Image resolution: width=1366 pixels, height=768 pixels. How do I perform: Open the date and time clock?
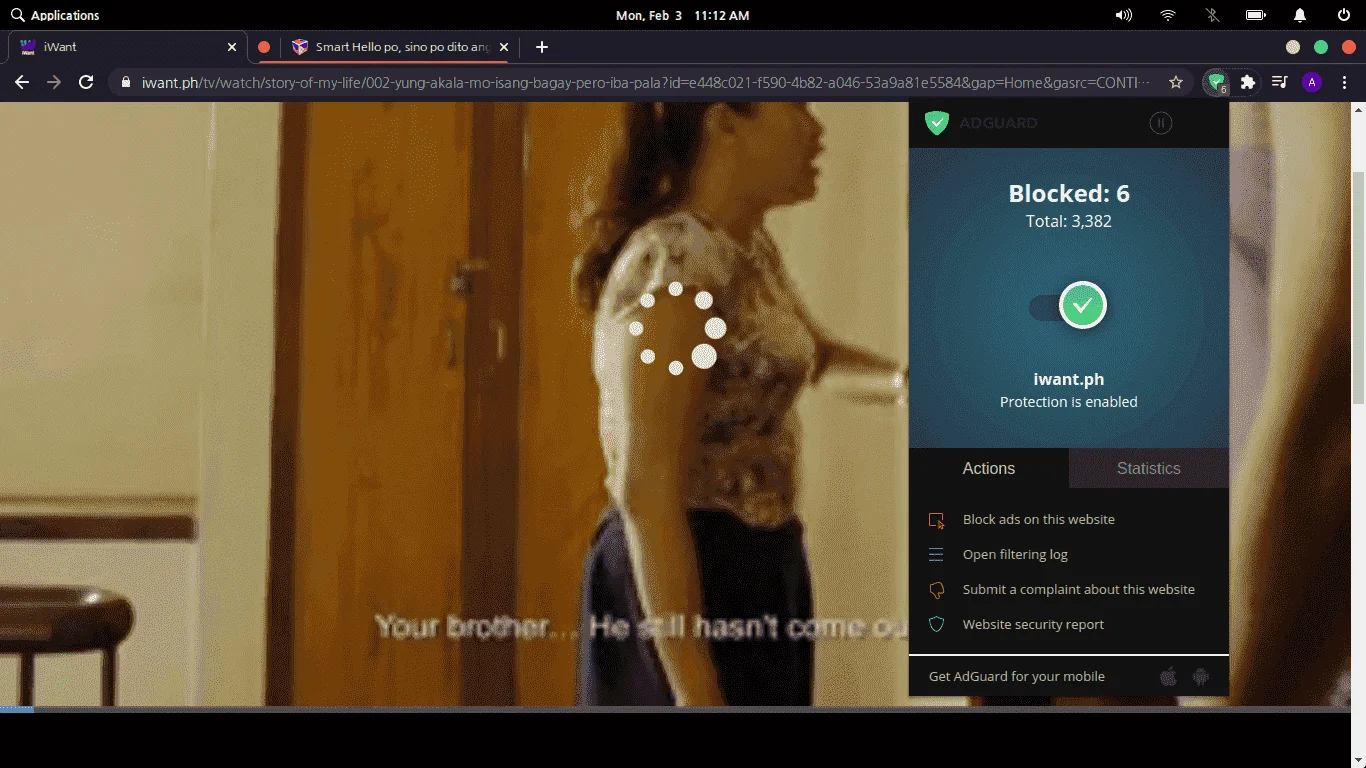(682, 15)
